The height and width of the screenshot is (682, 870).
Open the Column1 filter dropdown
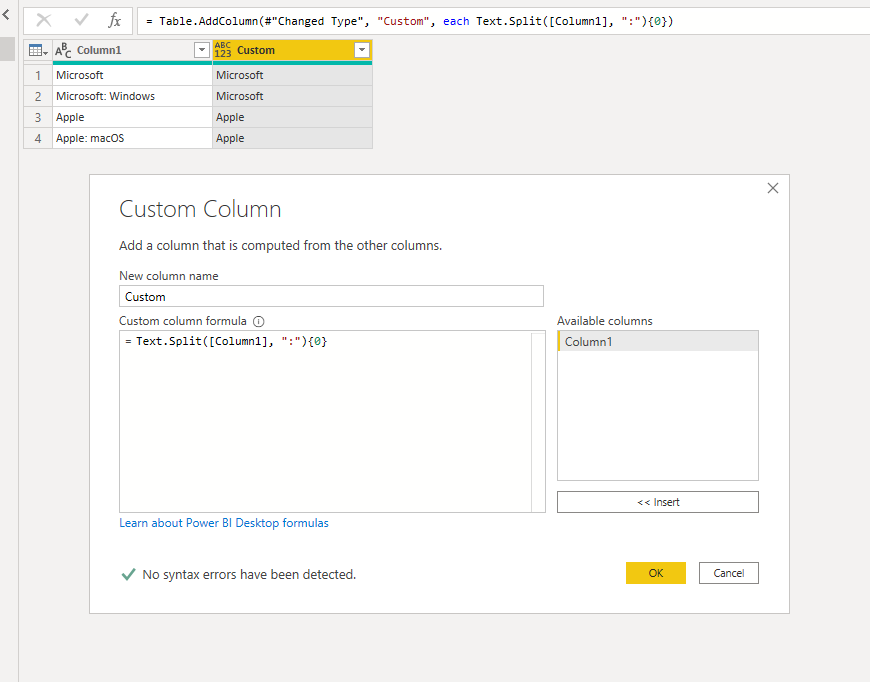pos(202,50)
